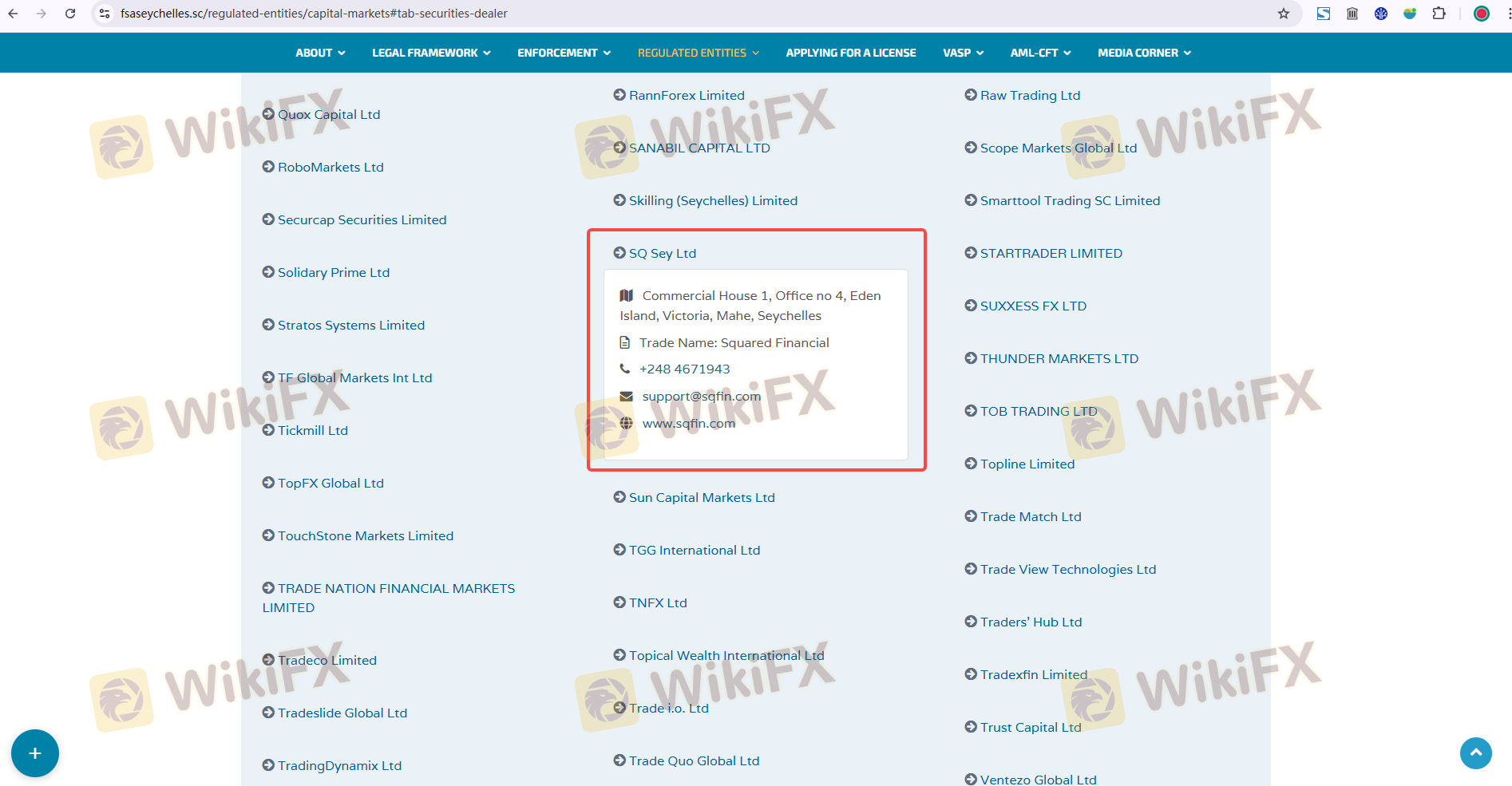Click the arrow icon beside SQ Sey Ltd
The height and width of the screenshot is (786, 1512).
click(619, 253)
